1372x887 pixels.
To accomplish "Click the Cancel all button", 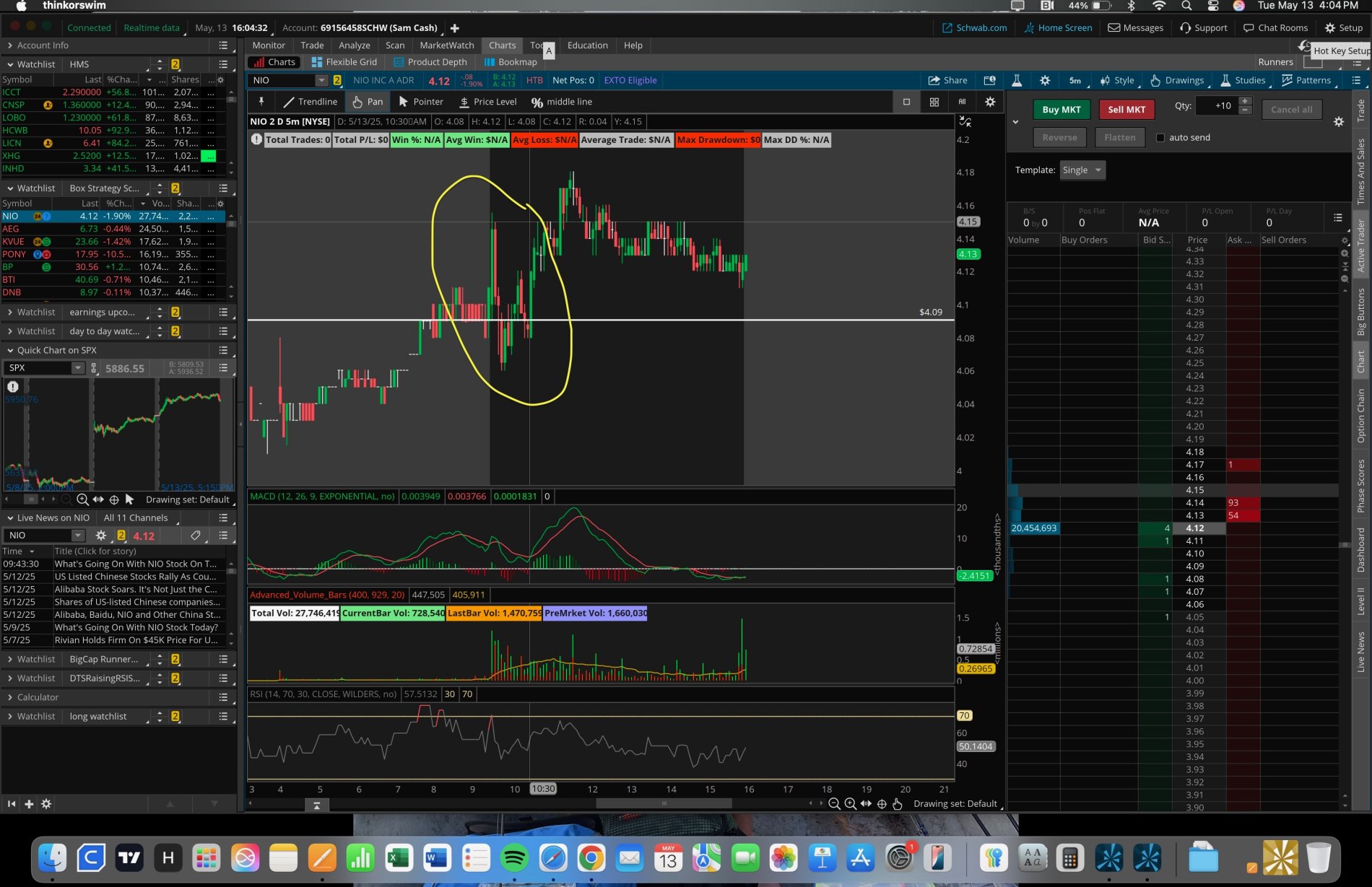I will pos(1291,110).
